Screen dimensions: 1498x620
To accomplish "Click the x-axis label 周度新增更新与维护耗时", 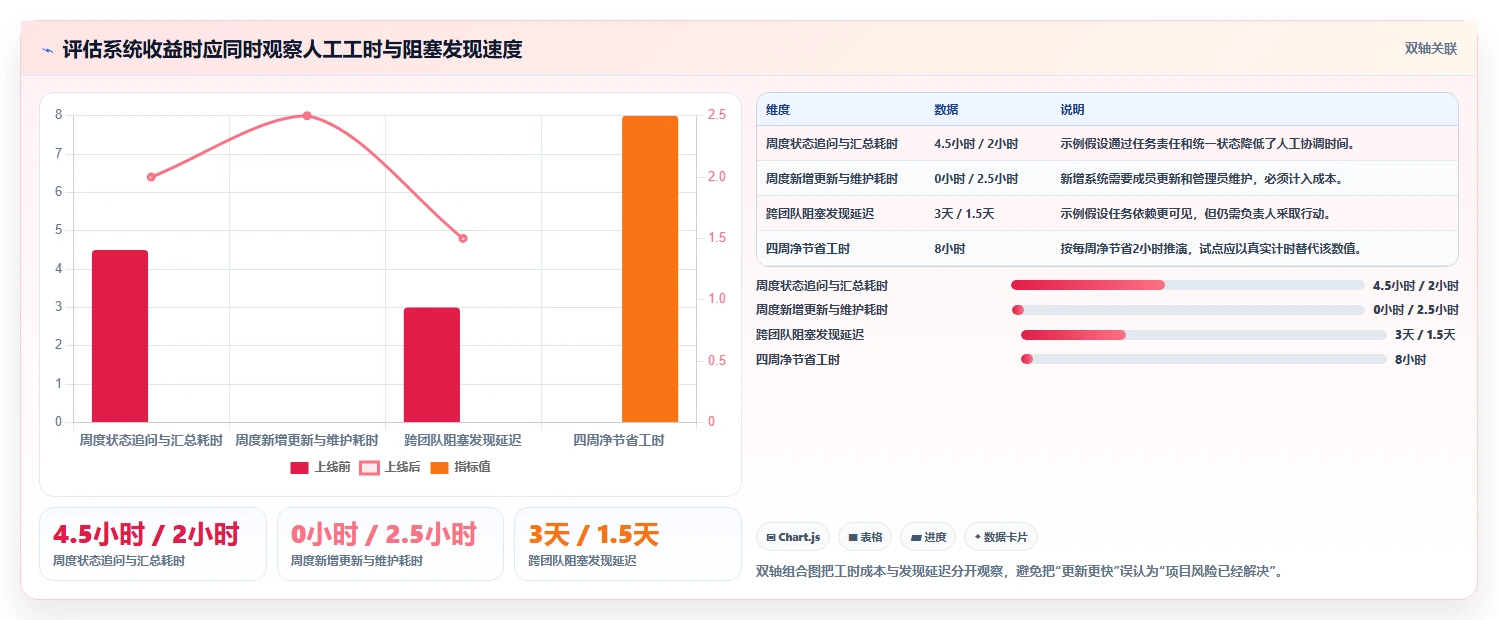I will coord(307,440).
